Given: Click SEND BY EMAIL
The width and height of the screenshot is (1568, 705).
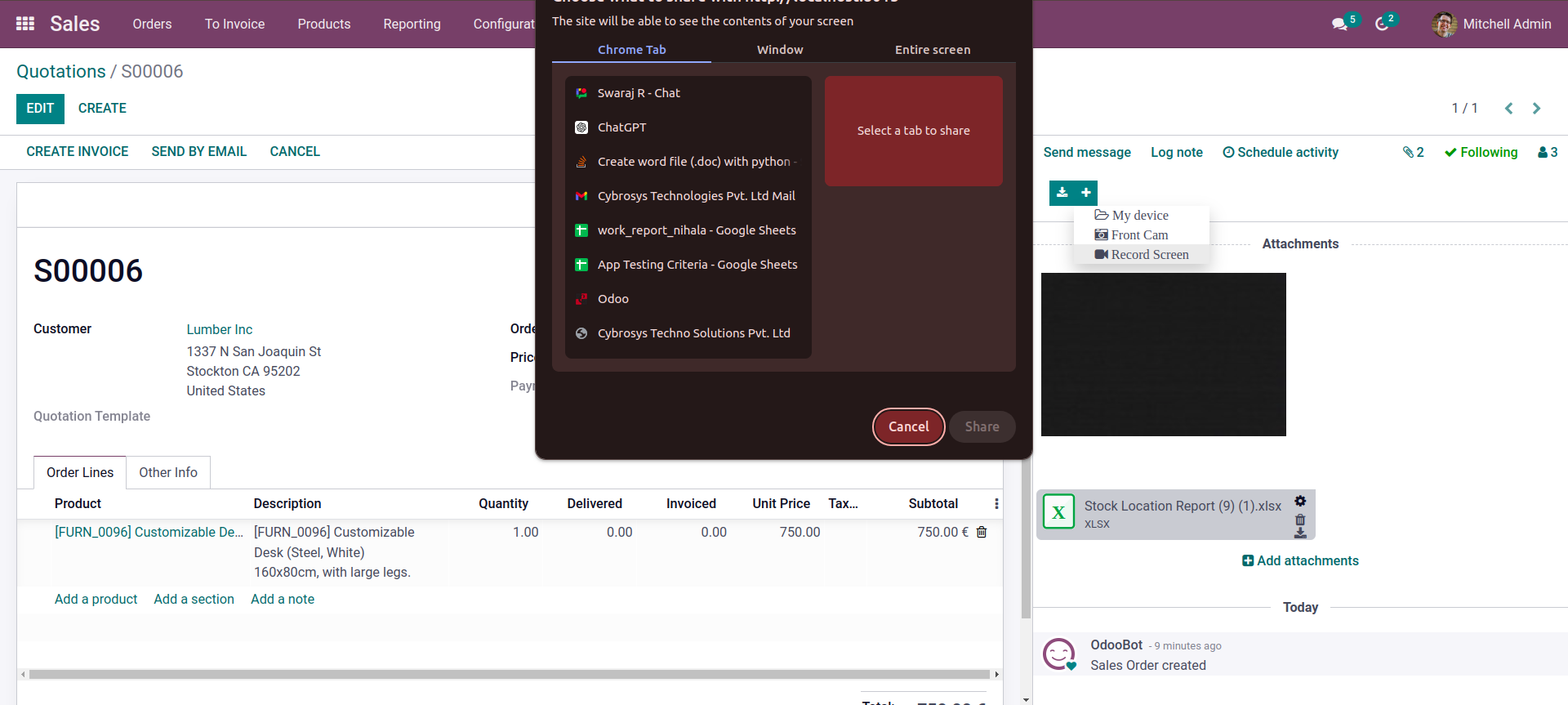Looking at the screenshot, I should tap(199, 152).
